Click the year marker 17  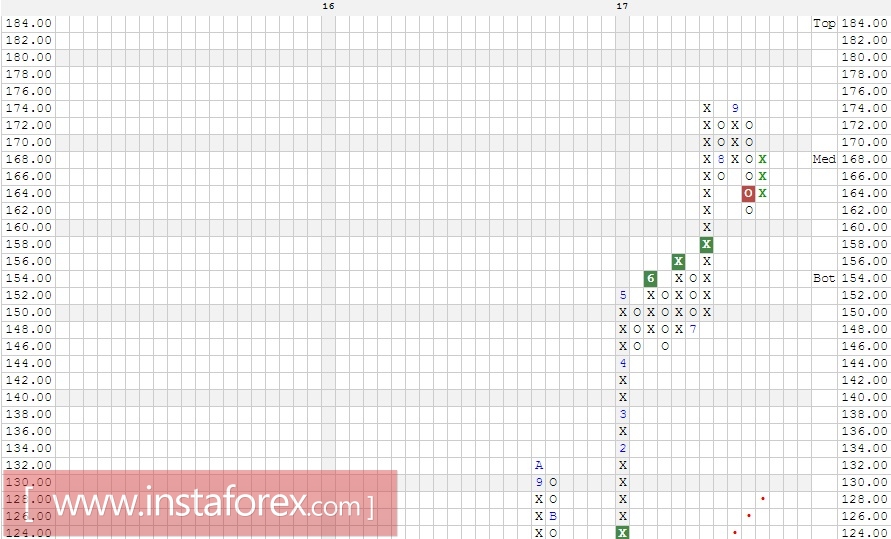tap(622, 6)
